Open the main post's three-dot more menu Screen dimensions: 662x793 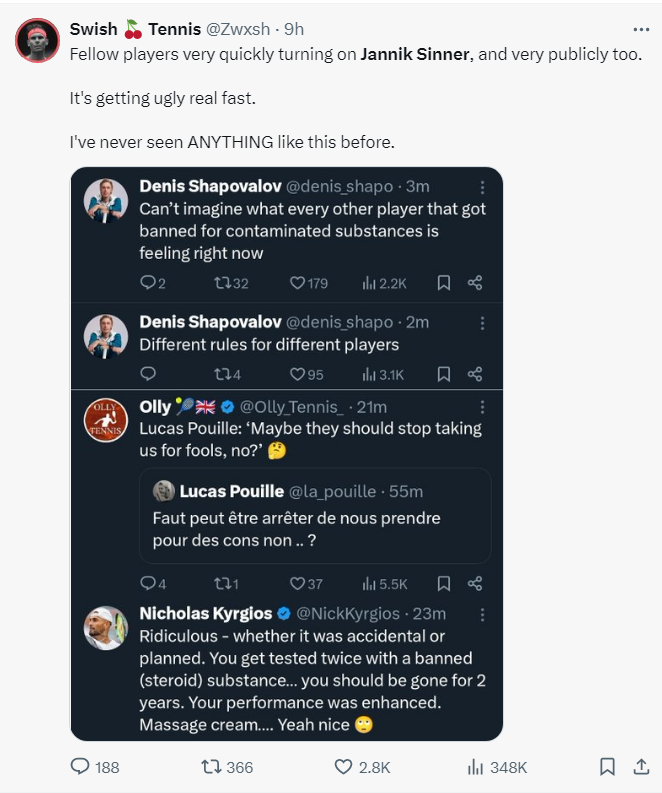641,30
